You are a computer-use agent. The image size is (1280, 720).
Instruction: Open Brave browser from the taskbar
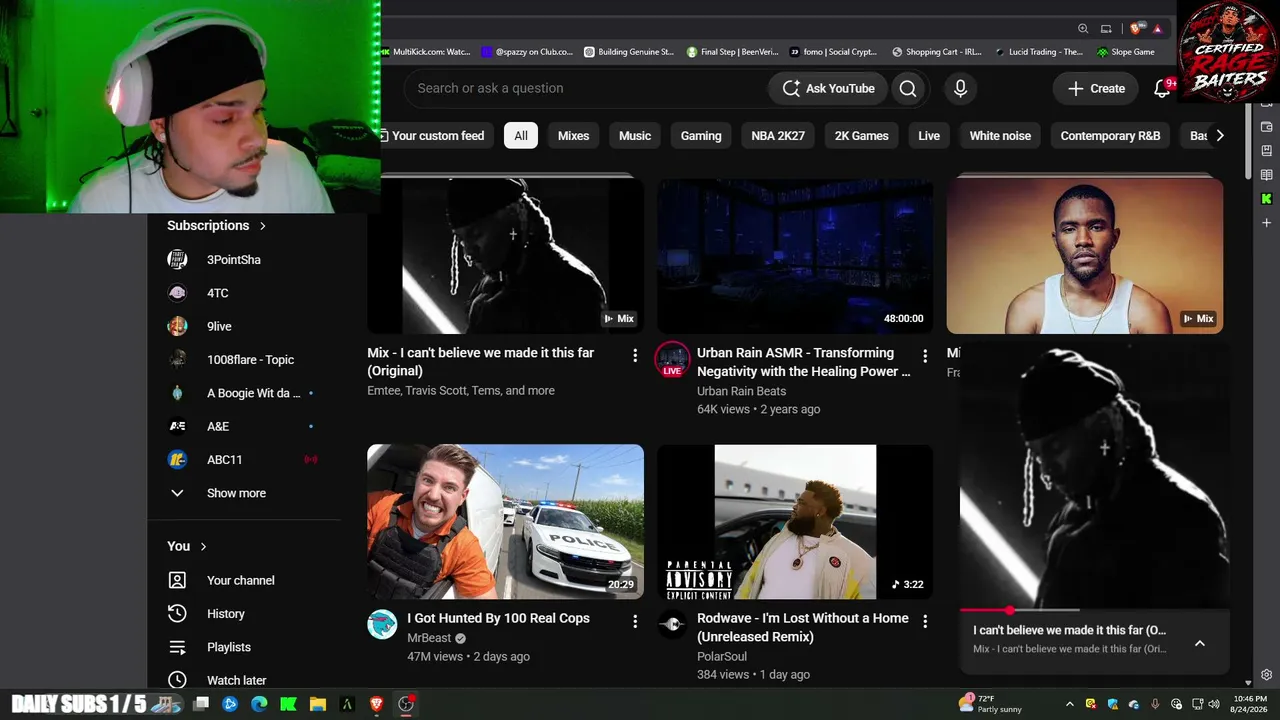point(377,704)
